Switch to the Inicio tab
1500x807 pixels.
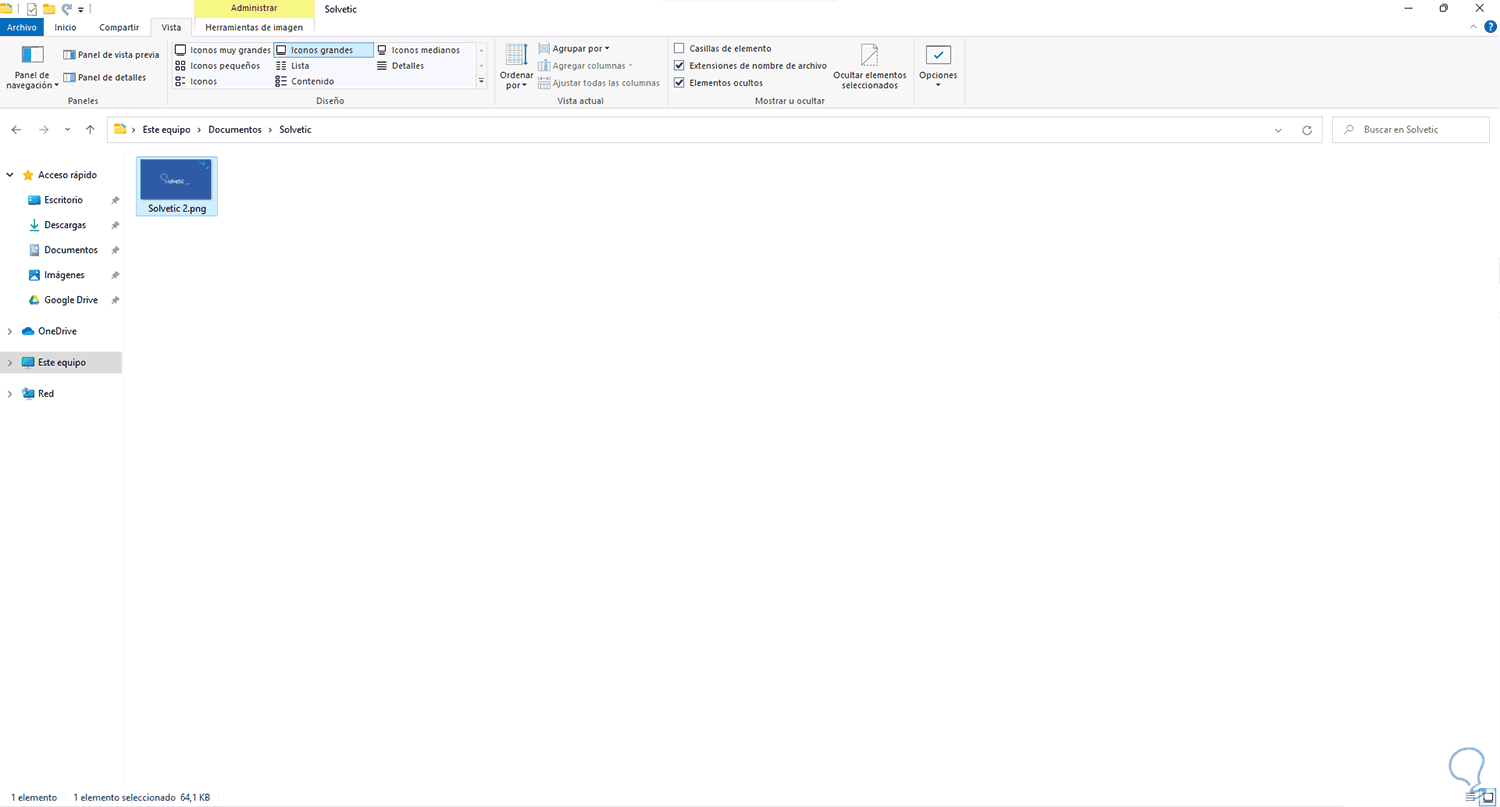tap(65, 27)
